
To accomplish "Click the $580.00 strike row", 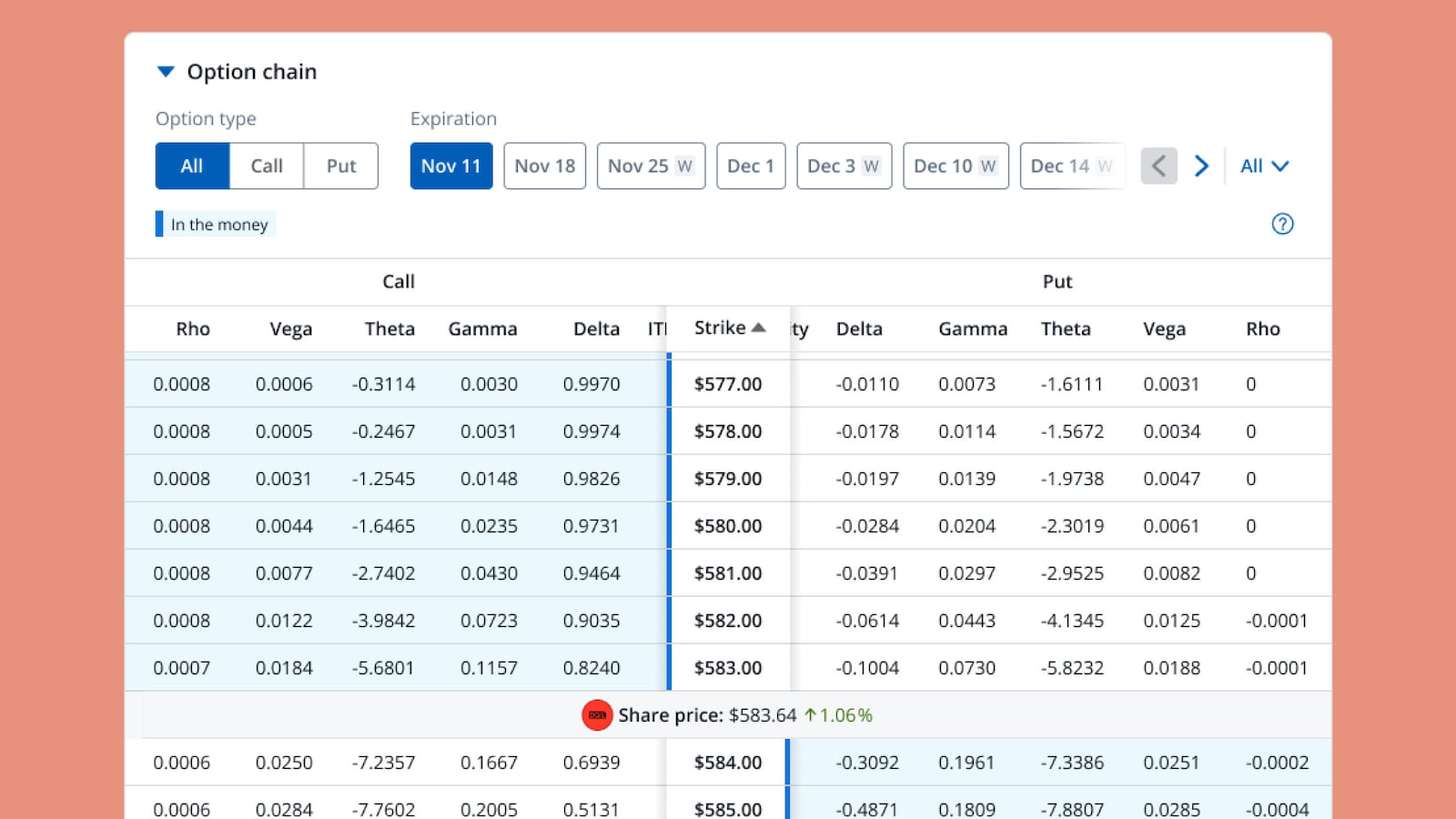I will pos(728,526).
